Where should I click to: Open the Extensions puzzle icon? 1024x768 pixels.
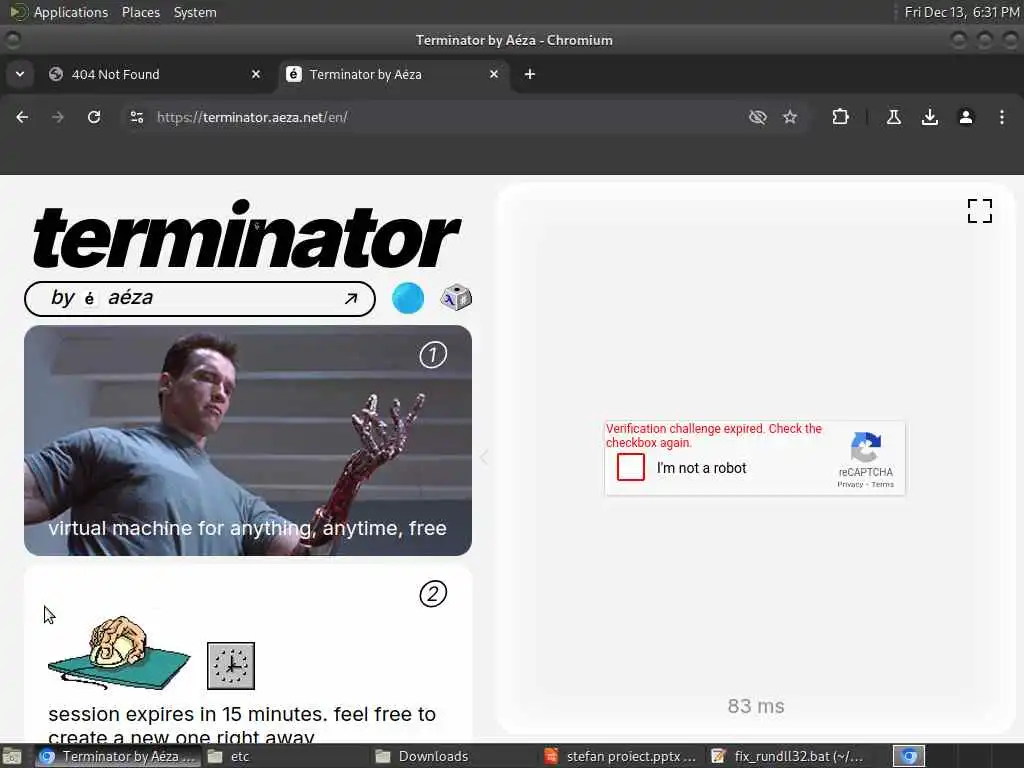pyautogui.click(x=840, y=117)
